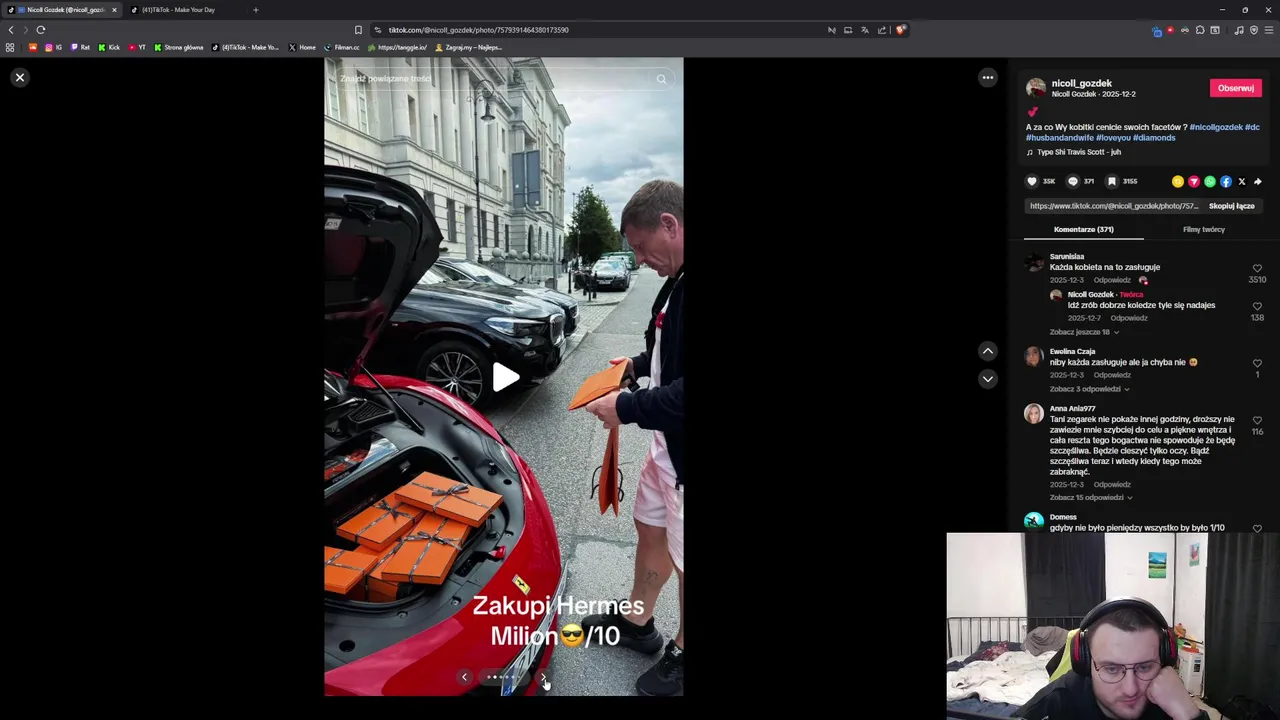Like Ewelina Czaja's comment
The height and width of the screenshot is (720, 1280).
1257,363
